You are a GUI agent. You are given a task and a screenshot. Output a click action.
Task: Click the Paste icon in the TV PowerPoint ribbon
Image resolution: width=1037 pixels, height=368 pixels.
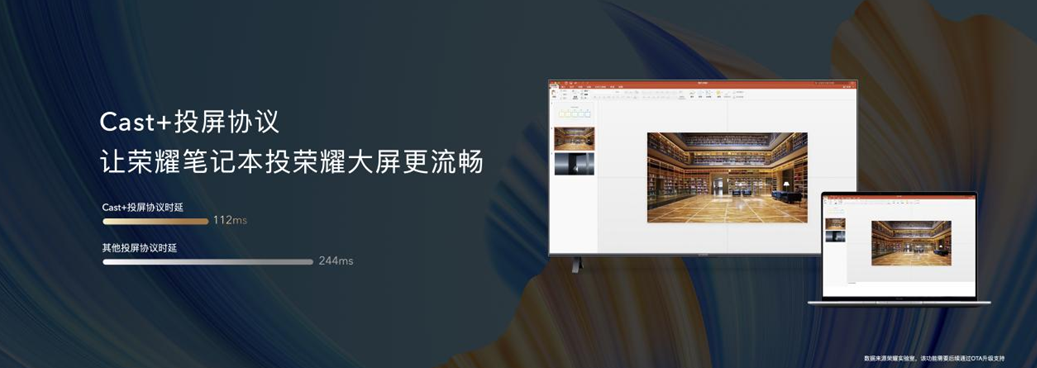[x=554, y=94]
